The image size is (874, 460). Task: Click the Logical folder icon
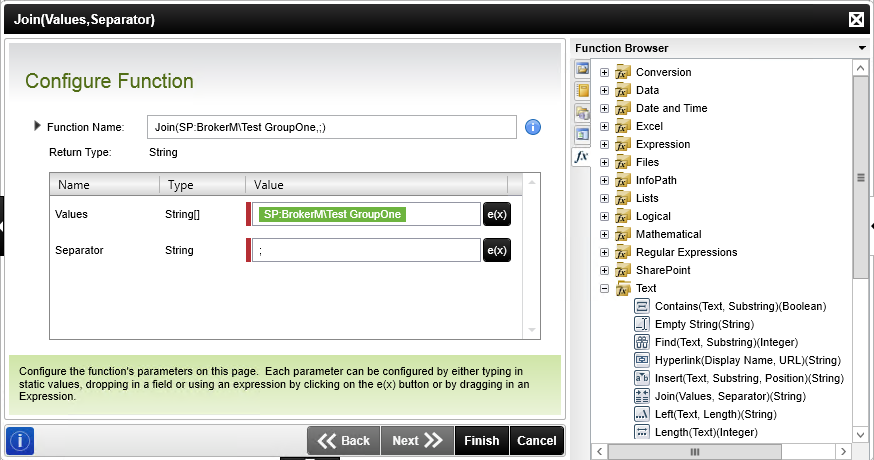623,216
